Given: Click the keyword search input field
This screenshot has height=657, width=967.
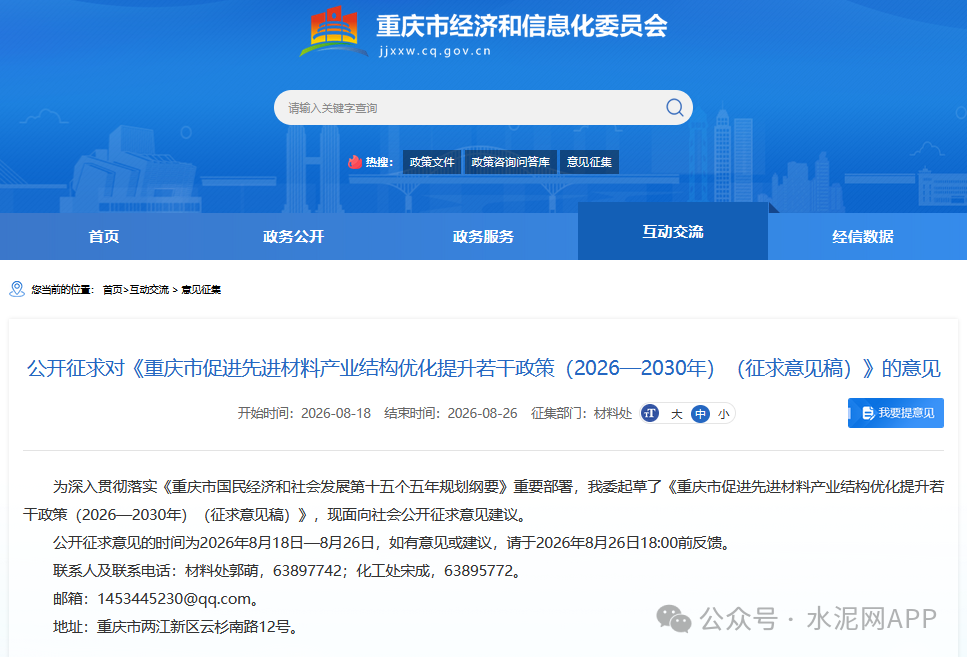Looking at the screenshot, I should (x=469, y=108).
